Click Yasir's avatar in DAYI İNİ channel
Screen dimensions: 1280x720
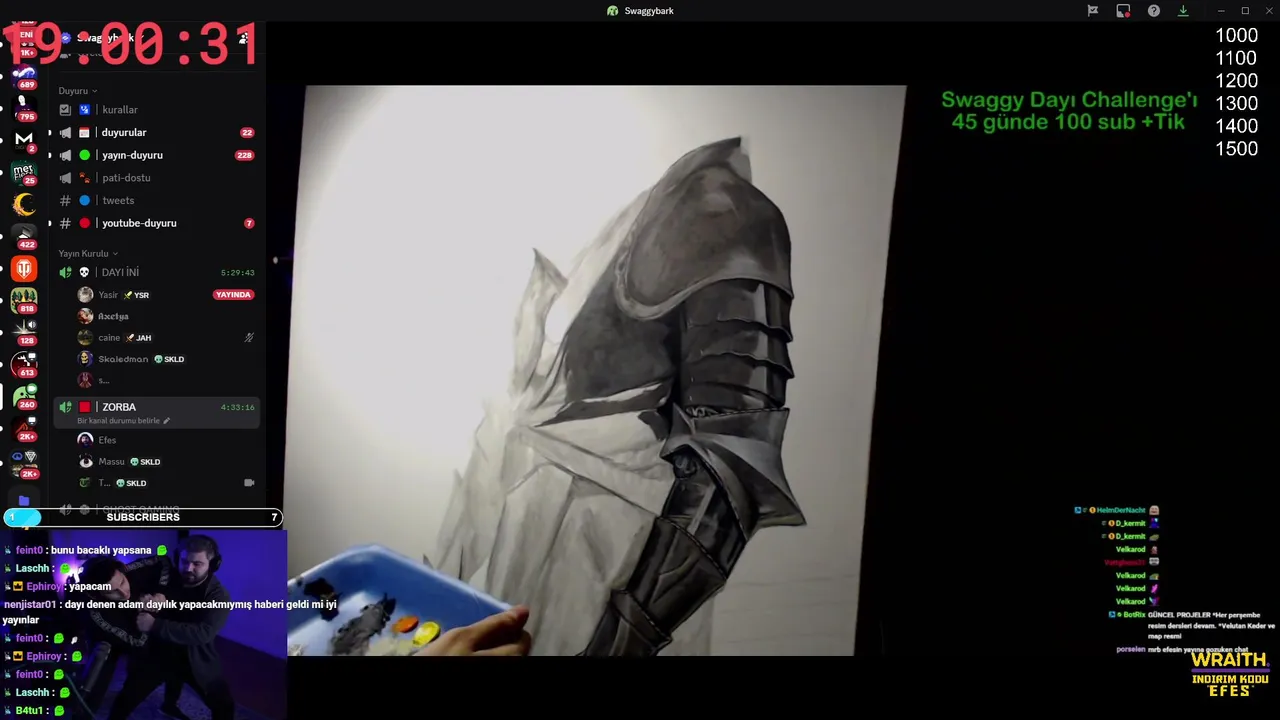85,295
